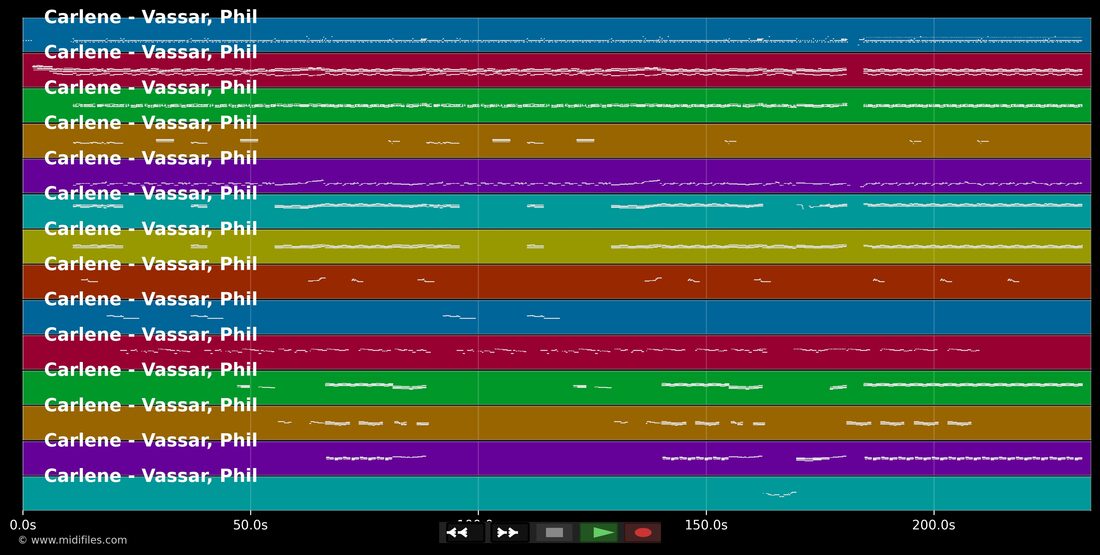Jump to the 0.0s timeline label

tap(23, 525)
